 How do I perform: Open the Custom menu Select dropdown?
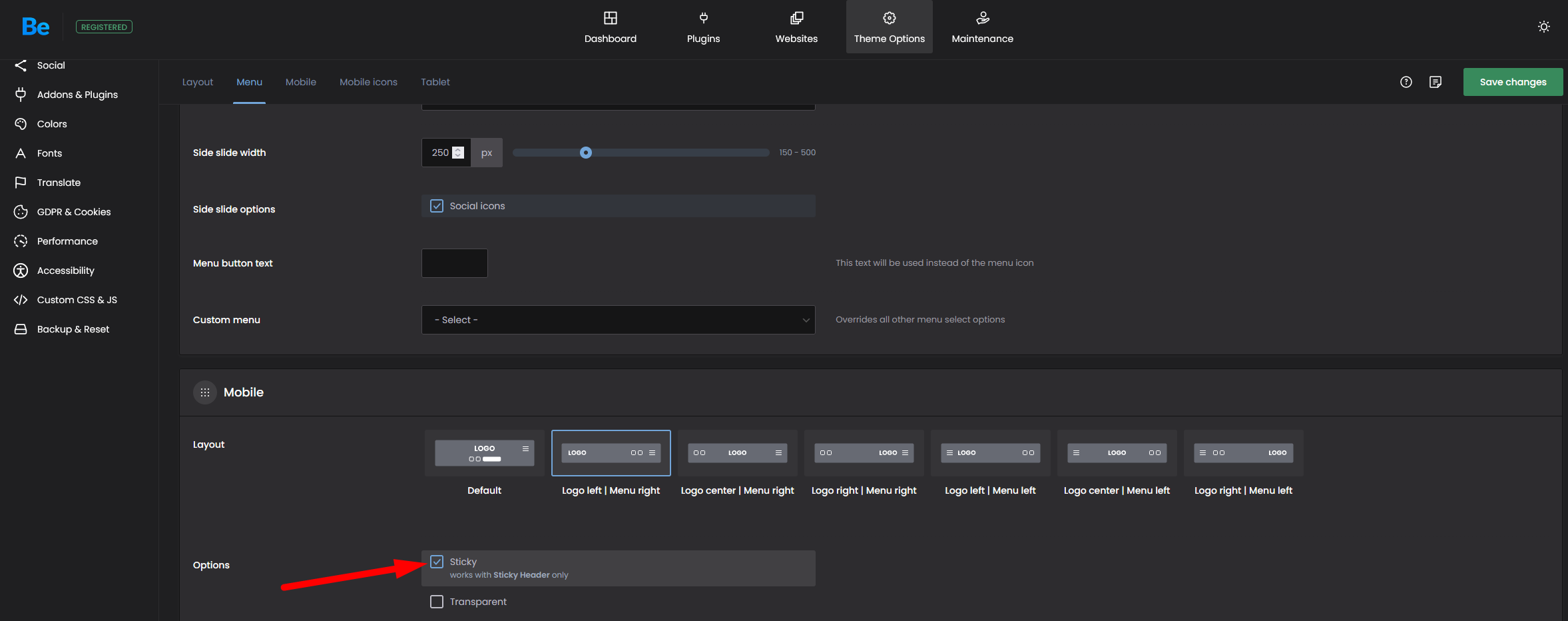click(x=619, y=320)
